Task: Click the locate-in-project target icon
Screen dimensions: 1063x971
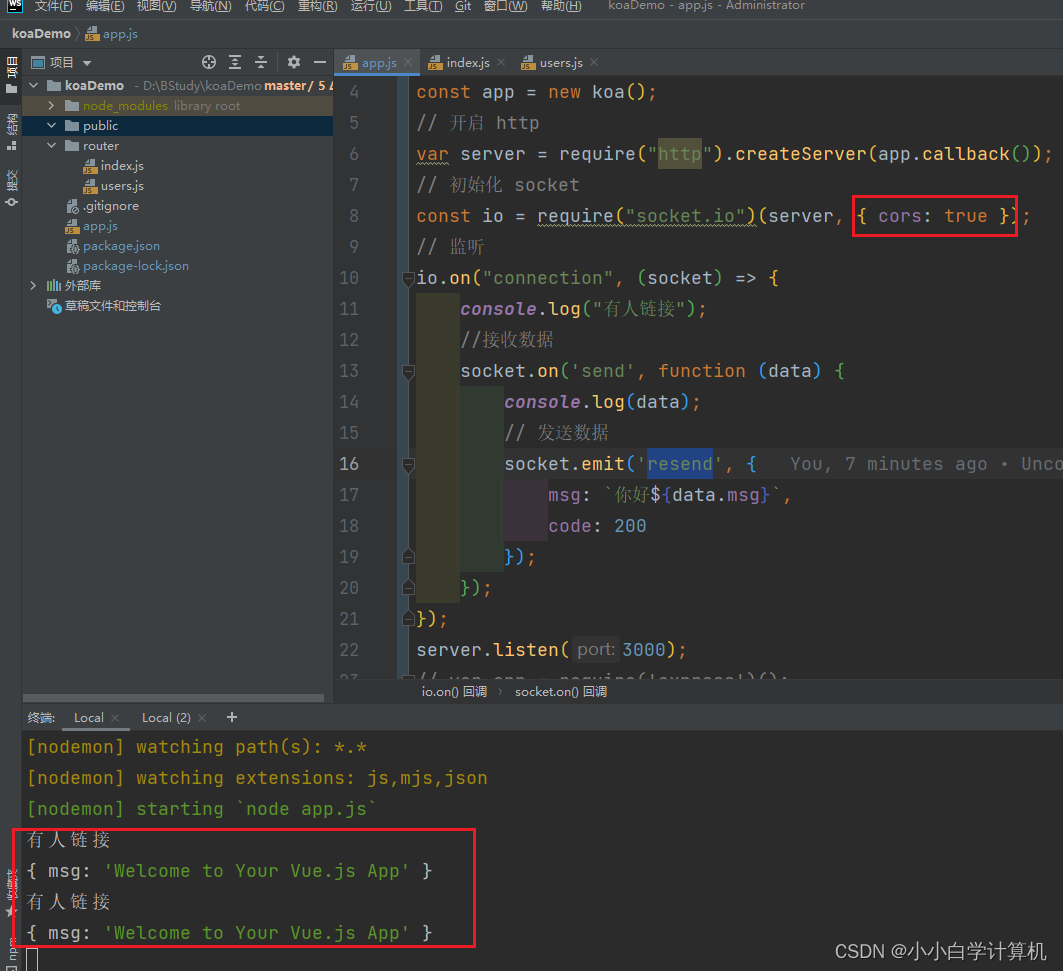Action: (209, 62)
